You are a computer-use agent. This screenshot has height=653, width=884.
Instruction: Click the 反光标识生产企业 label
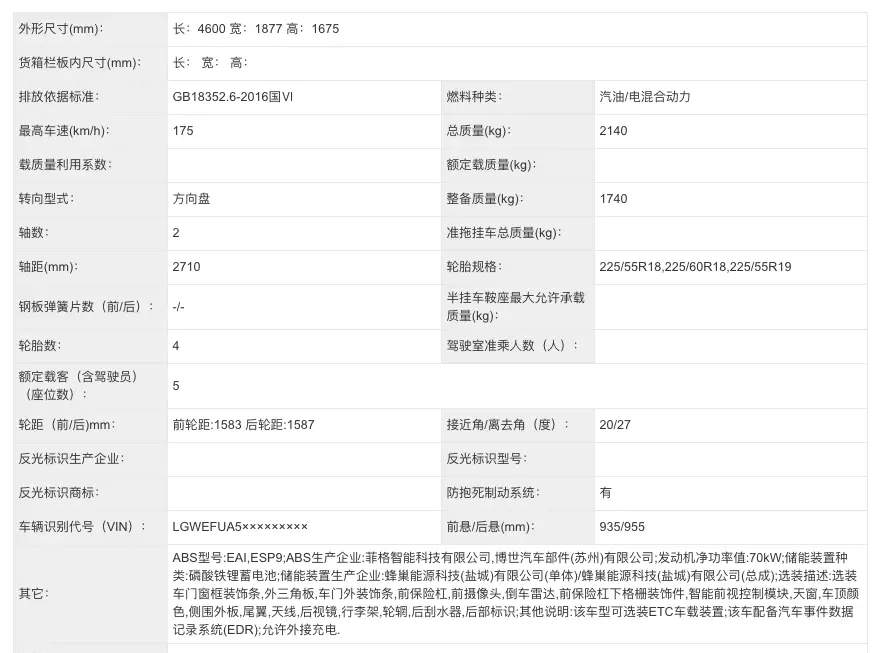pos(72,458)
